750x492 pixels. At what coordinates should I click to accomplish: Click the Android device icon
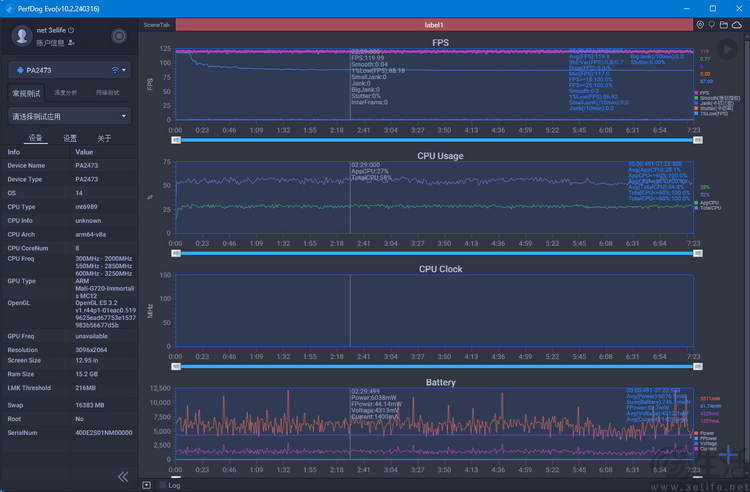(20, 70)
